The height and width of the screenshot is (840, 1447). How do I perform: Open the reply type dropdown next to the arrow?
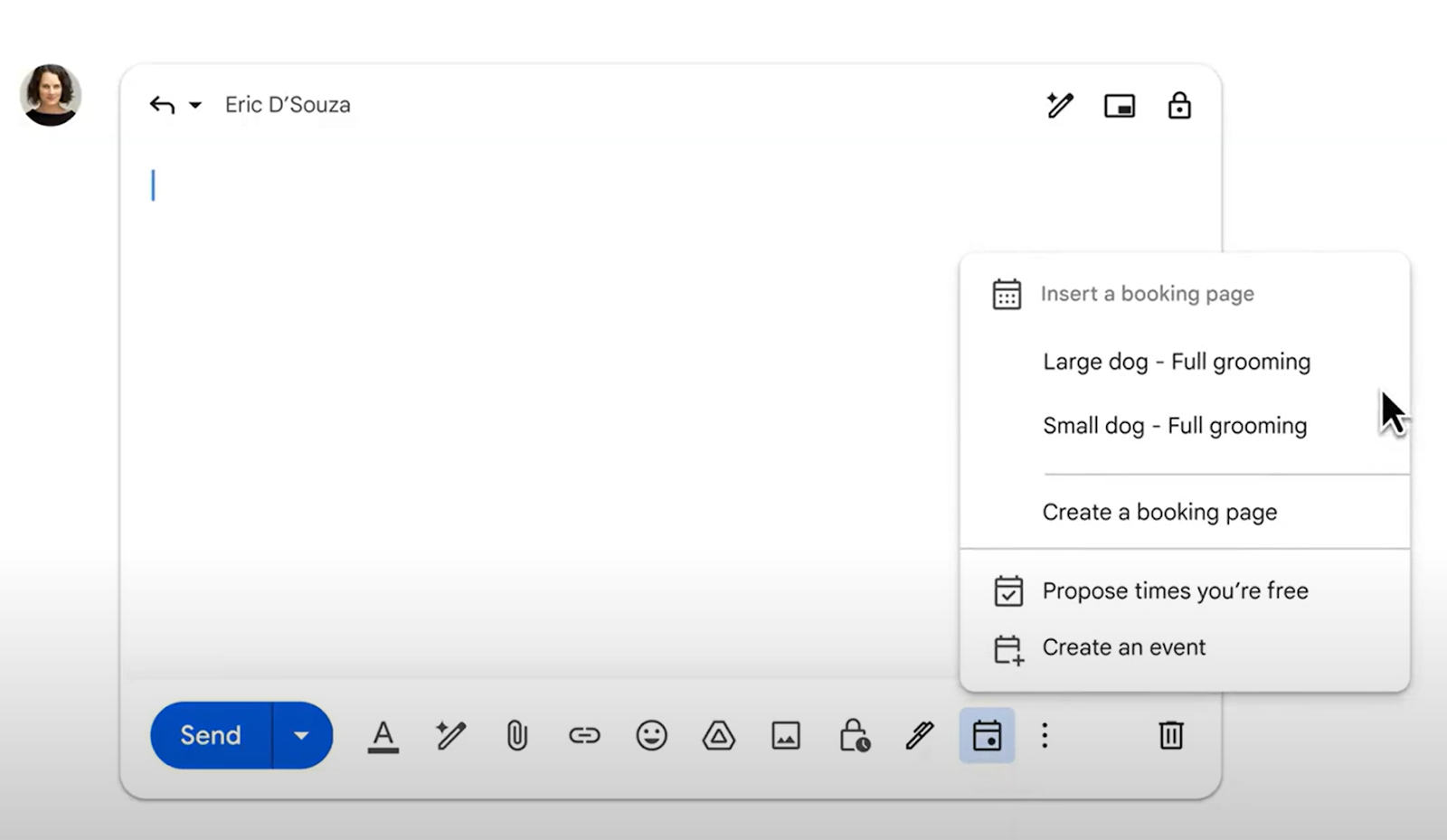194,105
